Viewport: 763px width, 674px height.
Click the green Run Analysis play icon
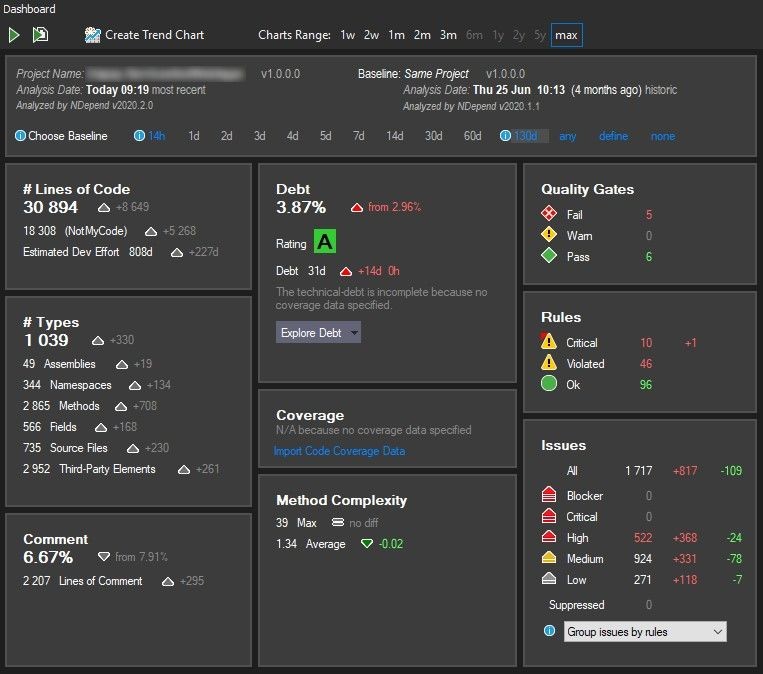[14, 35]
